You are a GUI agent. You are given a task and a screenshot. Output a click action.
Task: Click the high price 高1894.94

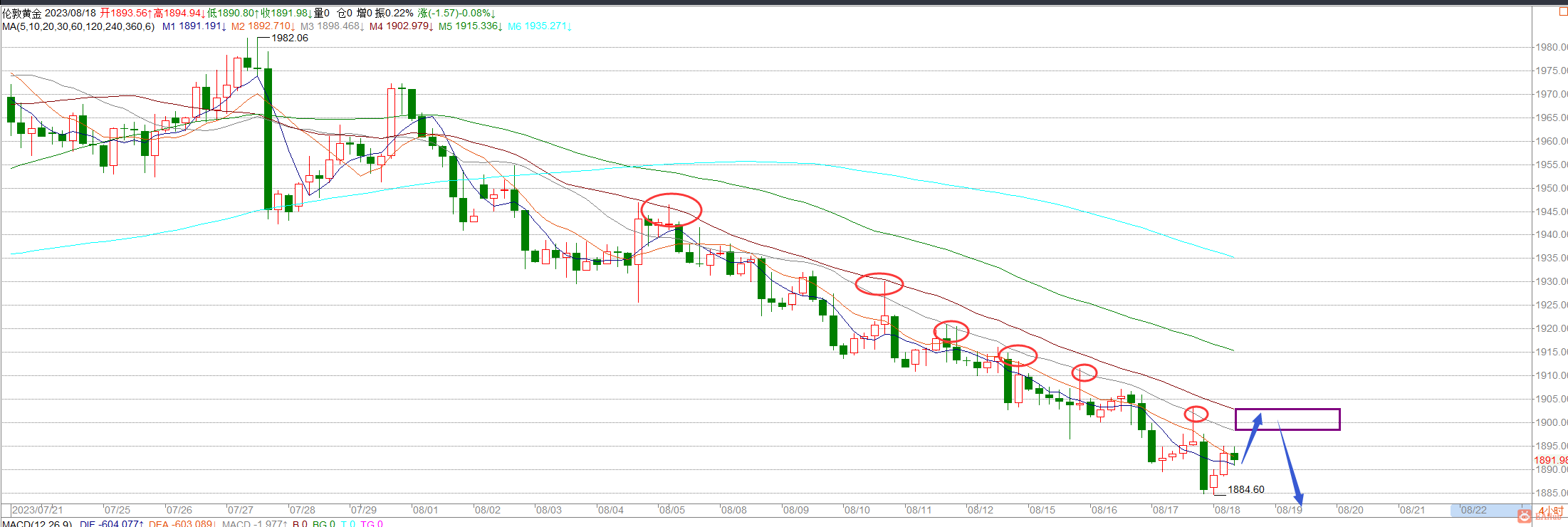point(179,13)
